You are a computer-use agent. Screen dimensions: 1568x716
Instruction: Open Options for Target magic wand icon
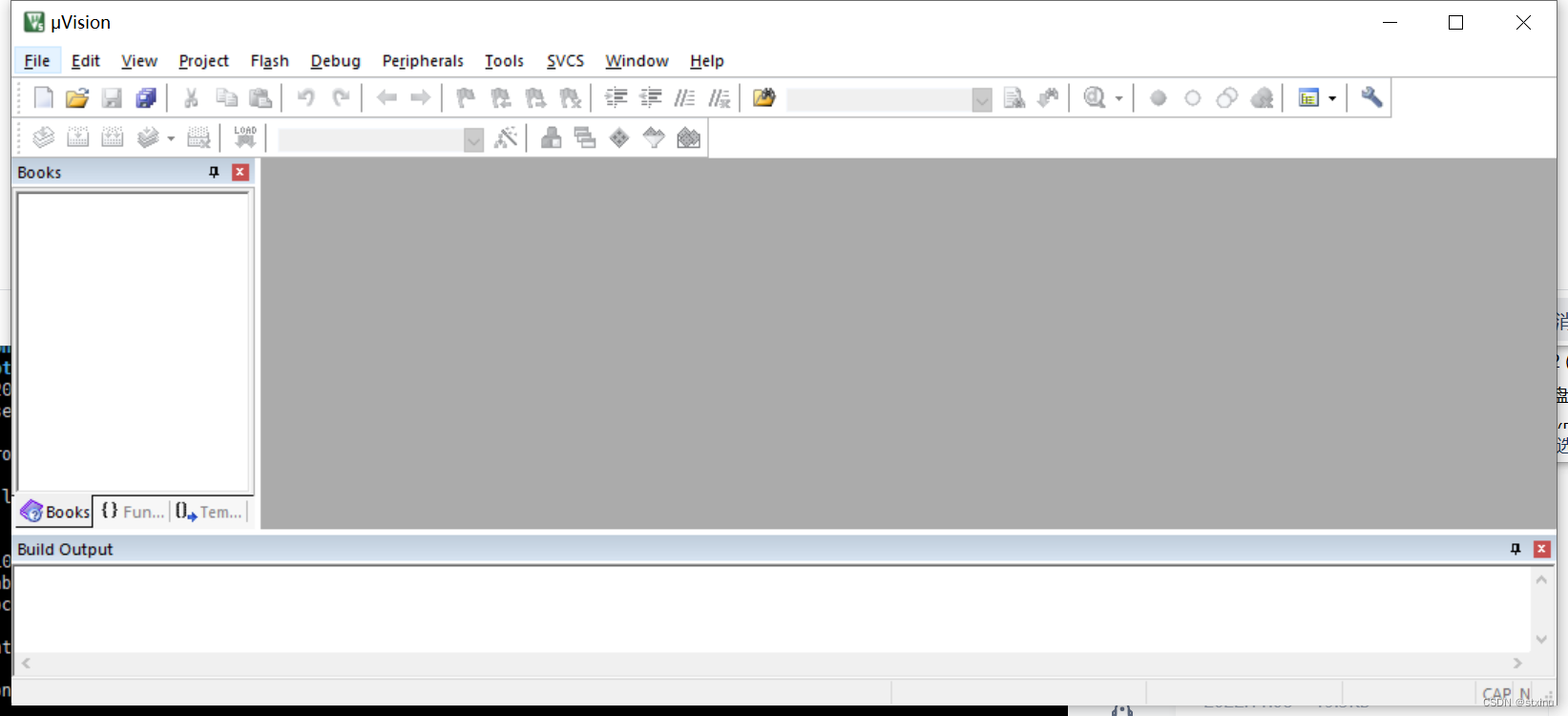[506, 138]
